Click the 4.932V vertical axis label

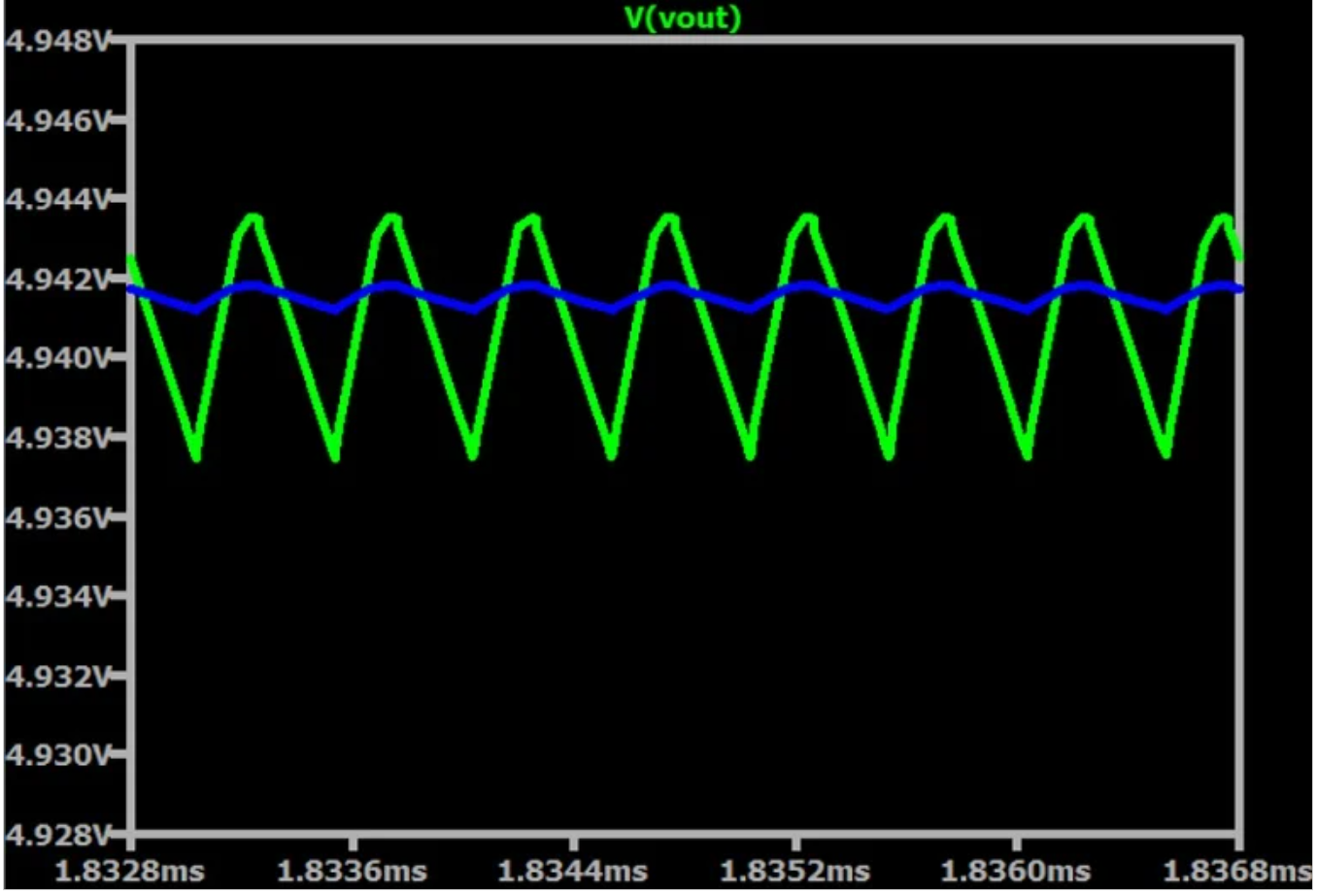pos(57,675)
